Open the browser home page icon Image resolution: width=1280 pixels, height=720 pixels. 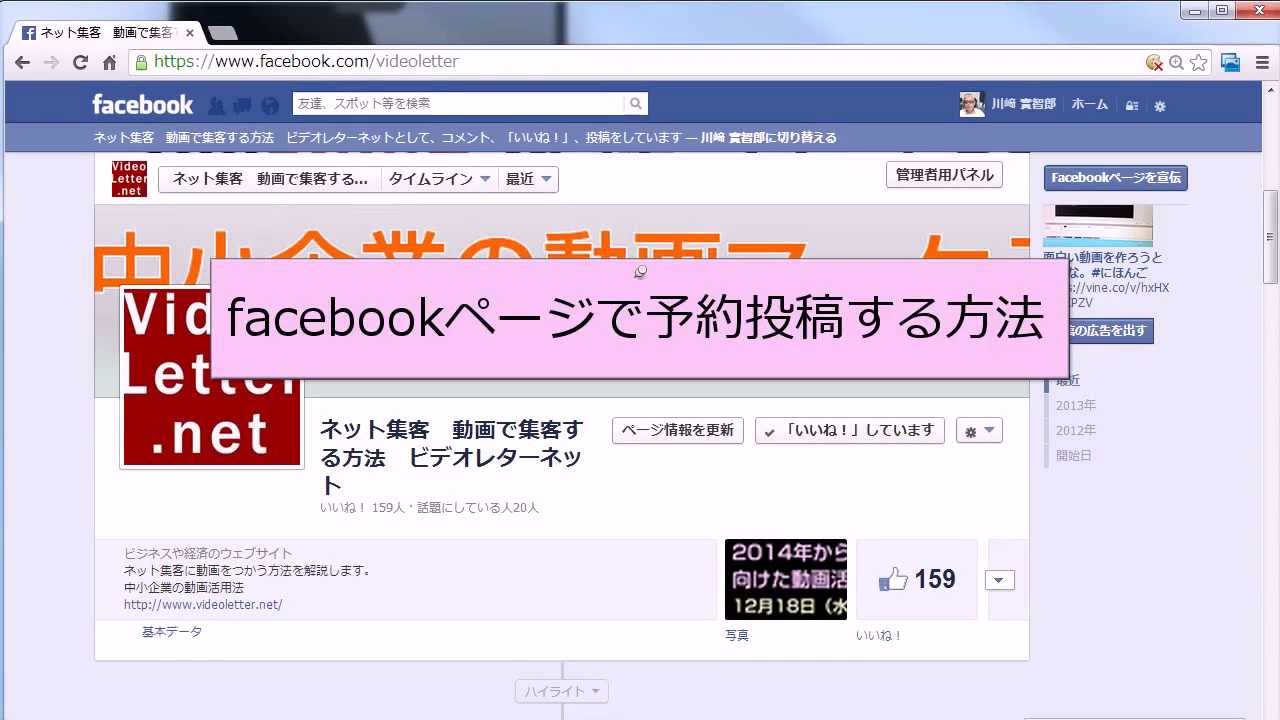(110, 62)
